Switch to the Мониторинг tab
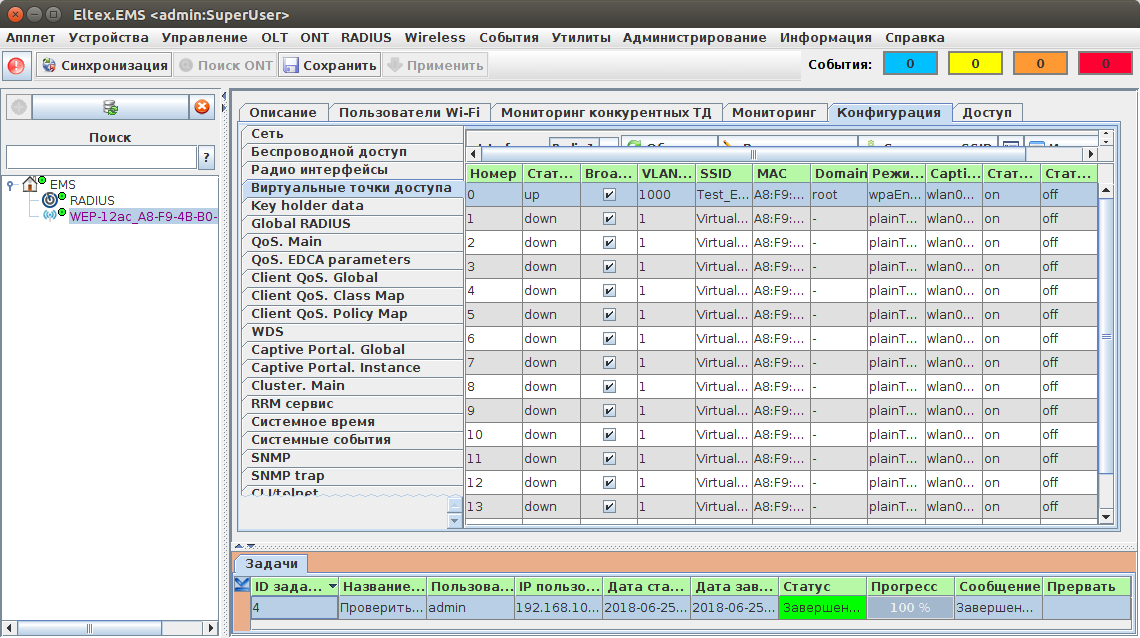Screen dimensions: 1140x638 click(773, 113)
